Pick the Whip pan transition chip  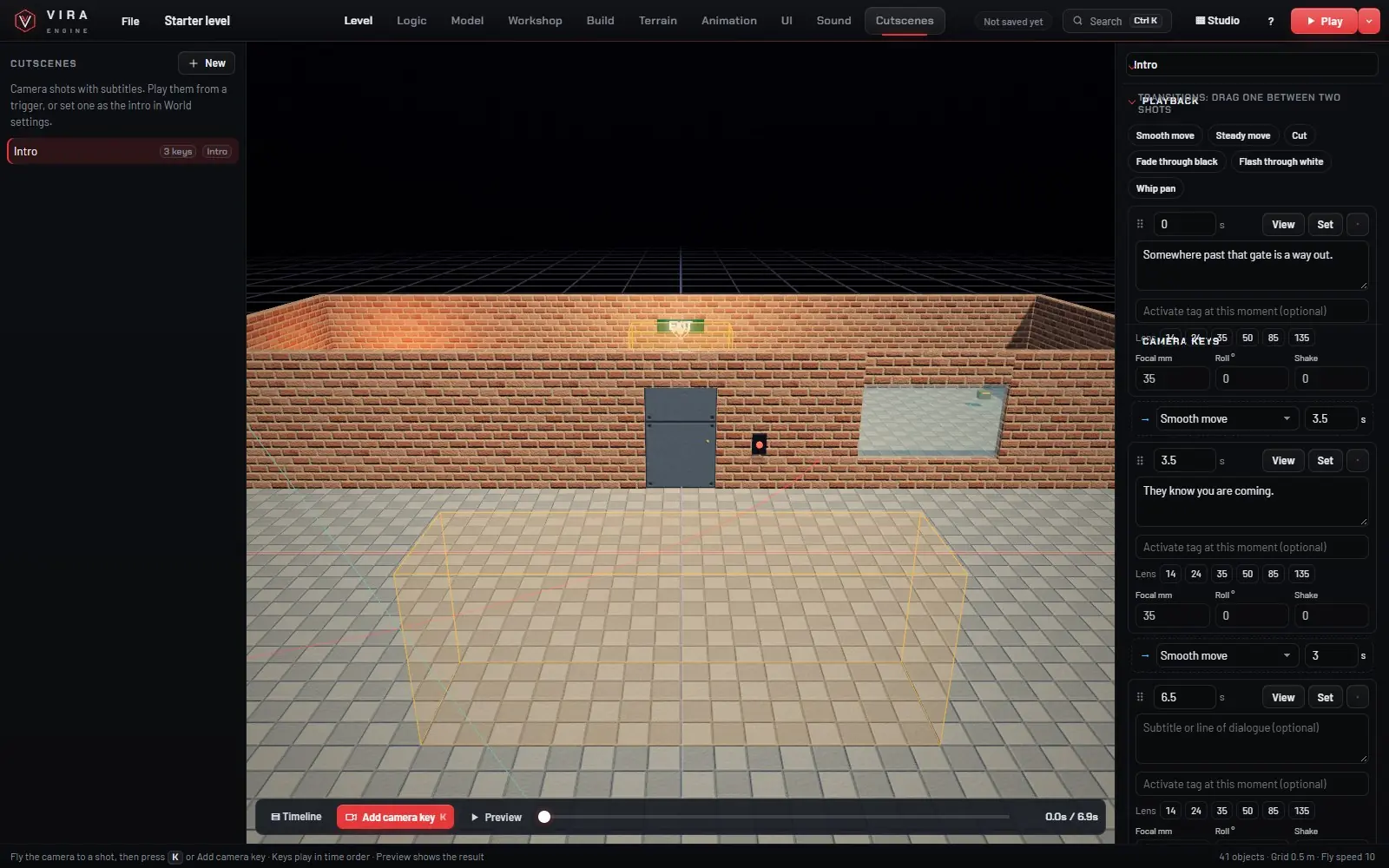point(1155,188)
